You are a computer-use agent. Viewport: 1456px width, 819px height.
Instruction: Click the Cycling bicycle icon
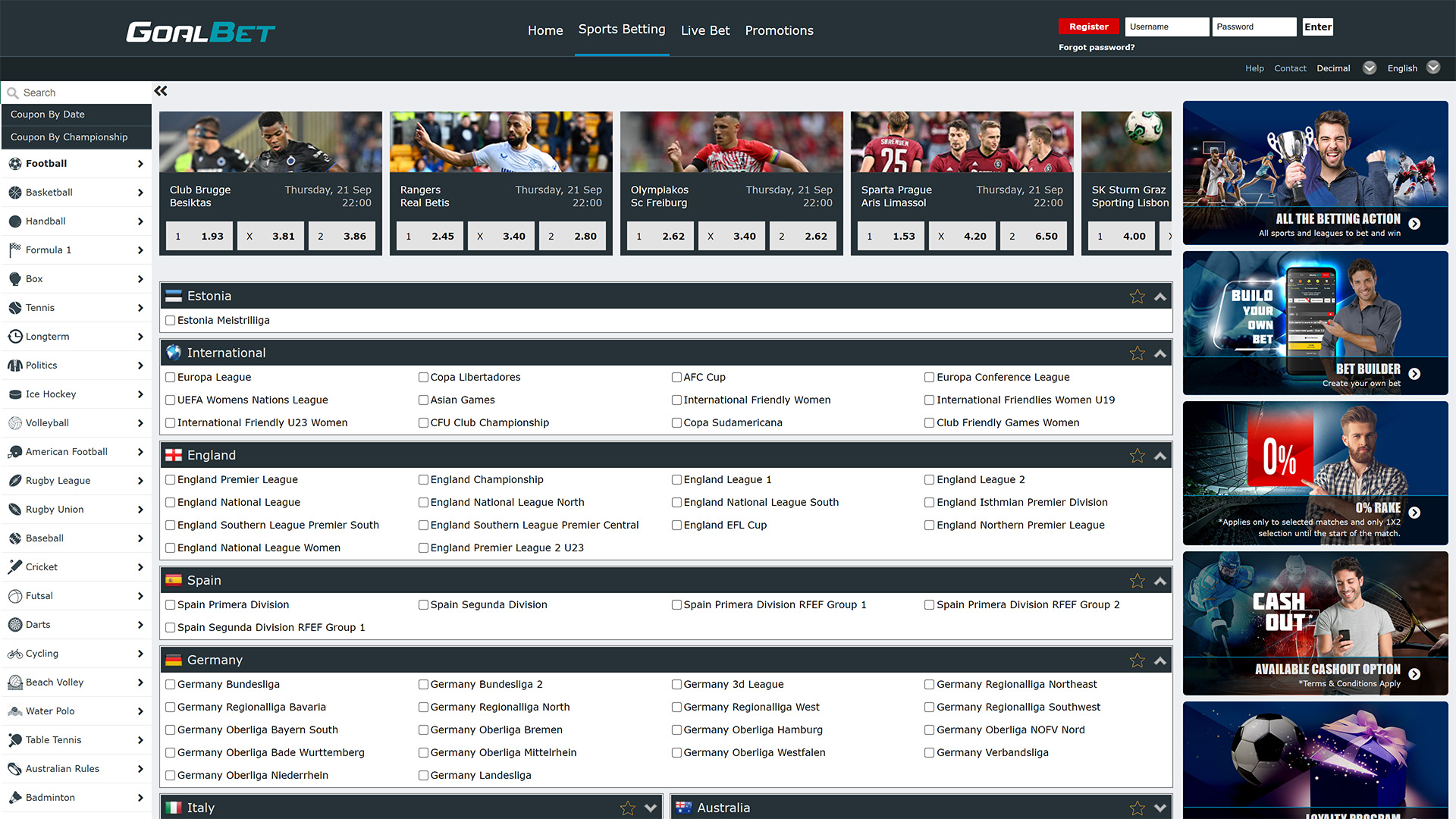[x=15, y=654]
